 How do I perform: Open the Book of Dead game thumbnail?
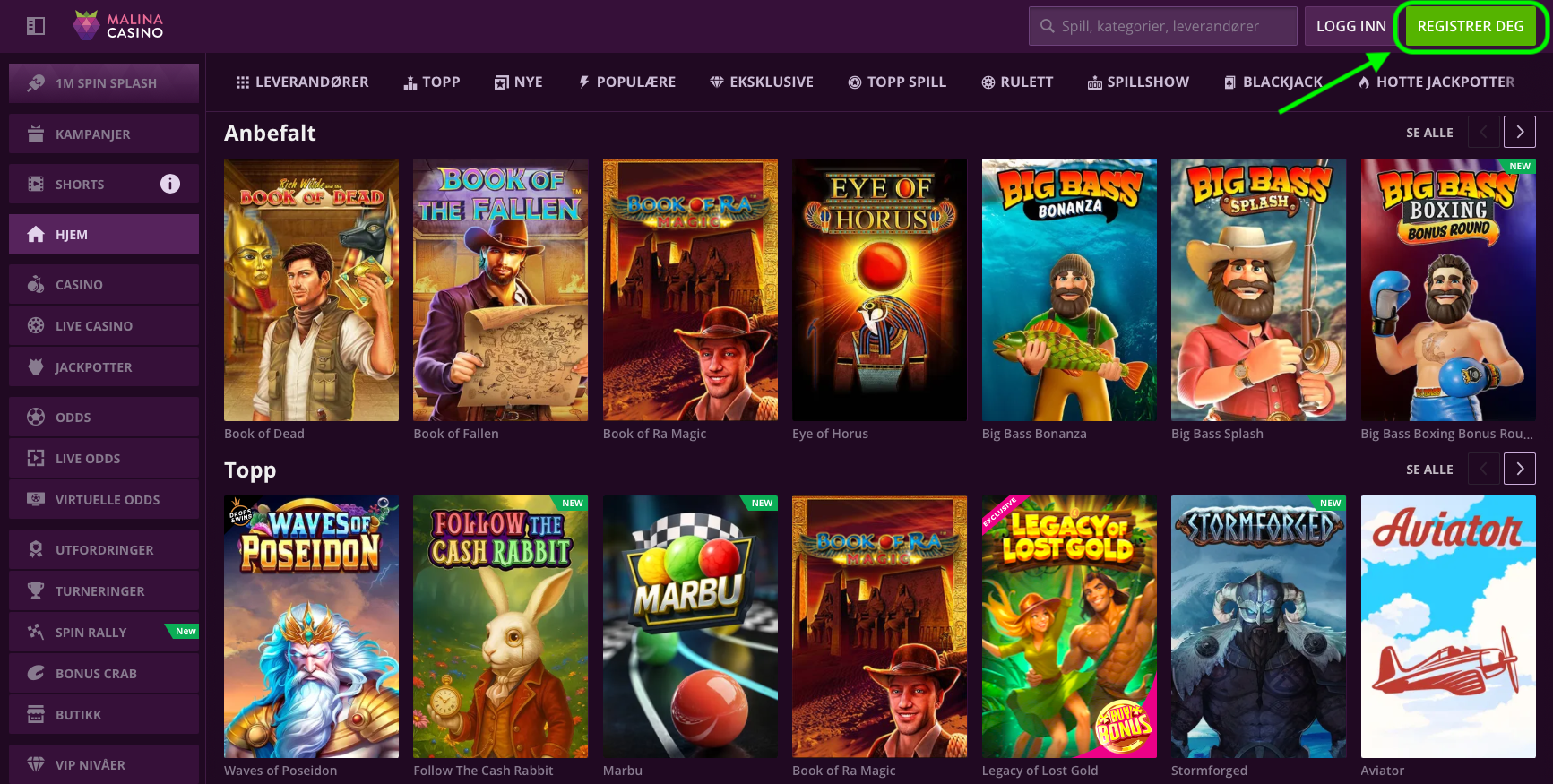[311, 290]
